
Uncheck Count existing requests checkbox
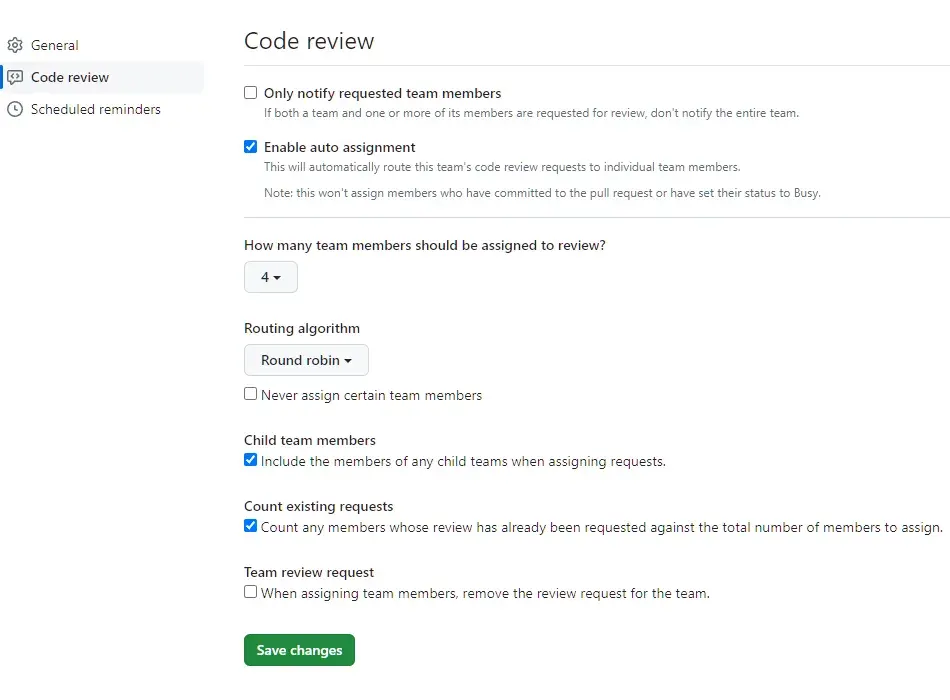click(x=250, y=526)
